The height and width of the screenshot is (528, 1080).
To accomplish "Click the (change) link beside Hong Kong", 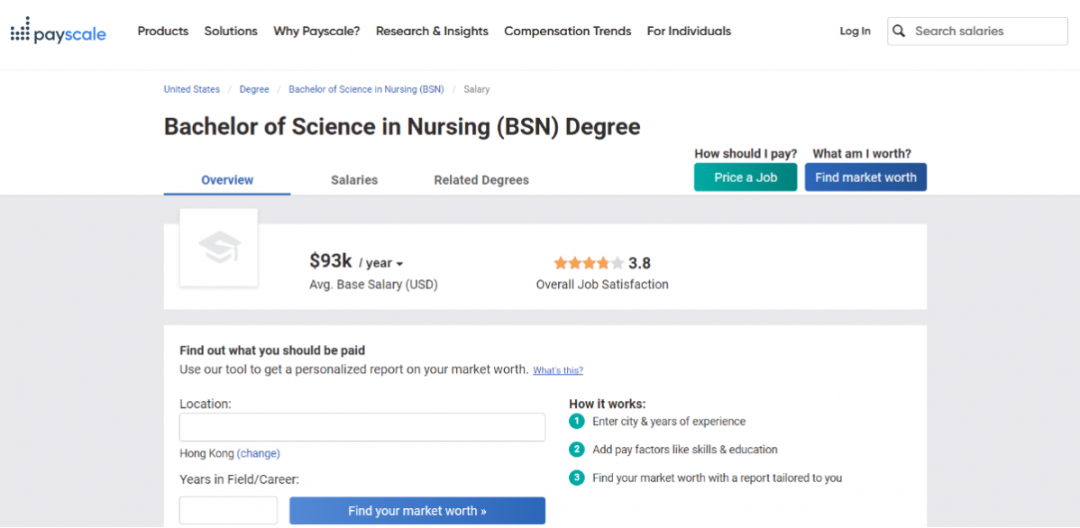I will tap(258, 454).
